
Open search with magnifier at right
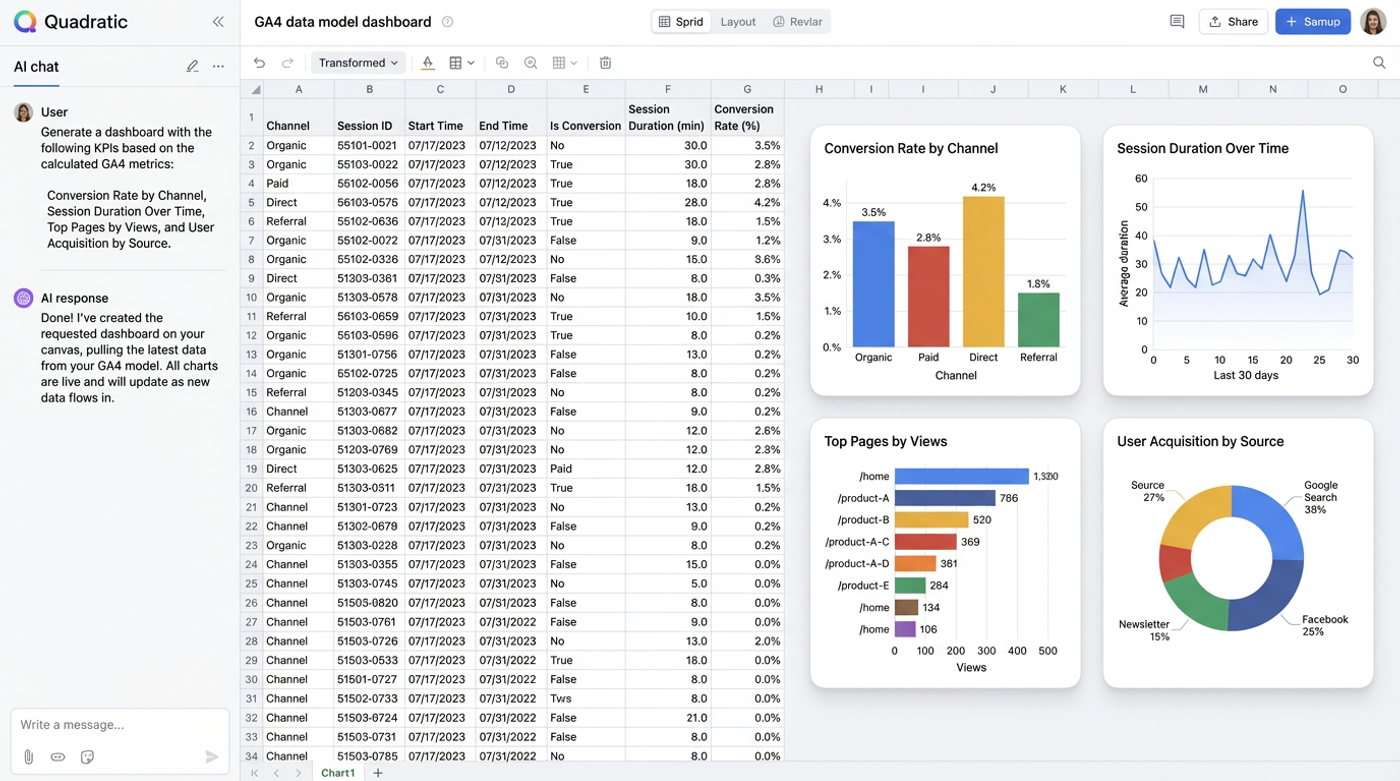coord(1379,63)
